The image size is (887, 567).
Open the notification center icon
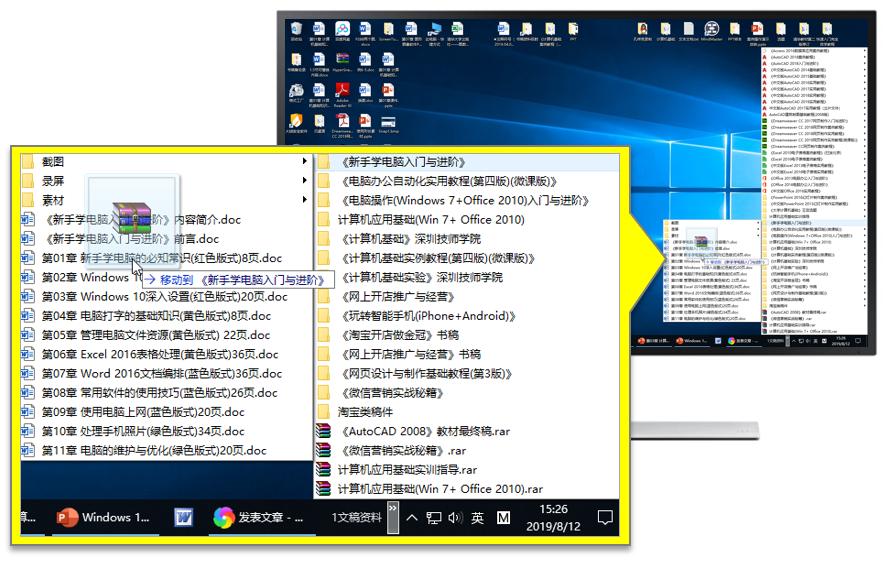click(605, 517)
